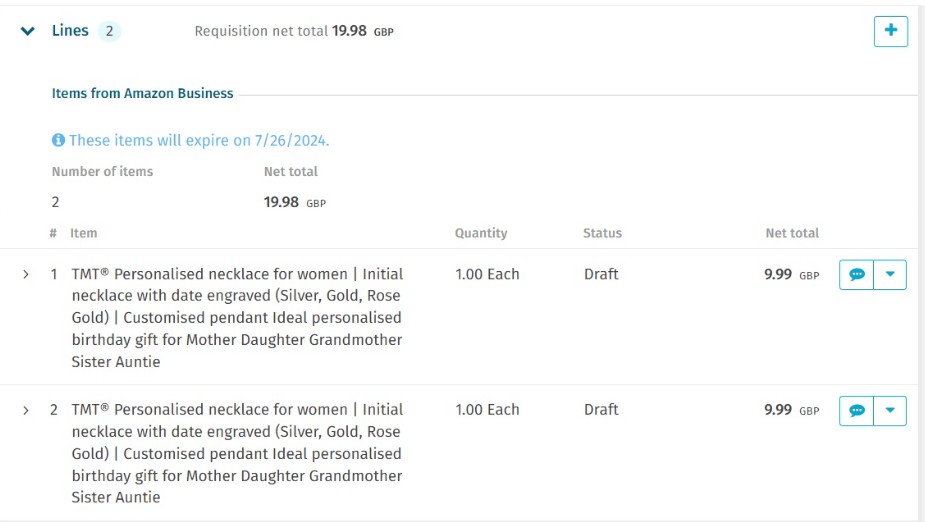The image size is (925, 522).
Task: Collapse the Lines section chevron
Action: [28, 31]
